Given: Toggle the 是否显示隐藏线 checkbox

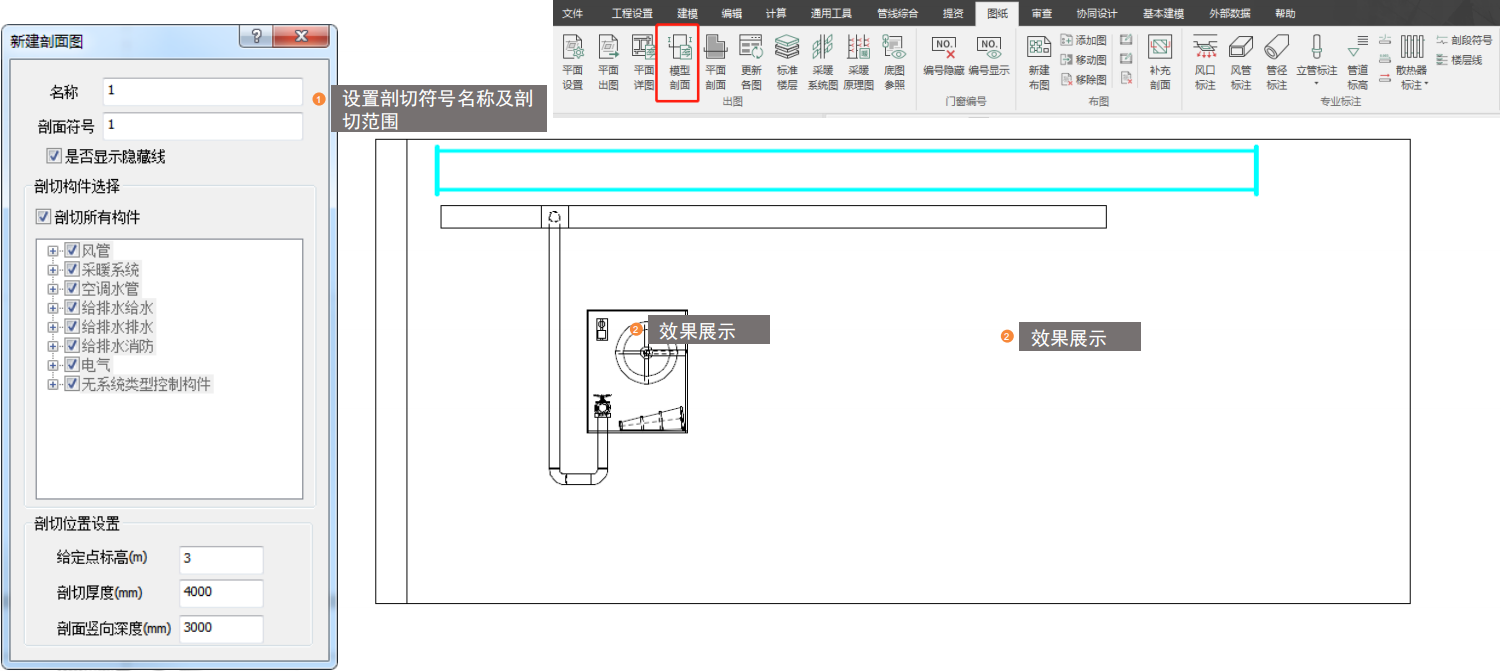Looking at the screenshot, I should (54, 156).
